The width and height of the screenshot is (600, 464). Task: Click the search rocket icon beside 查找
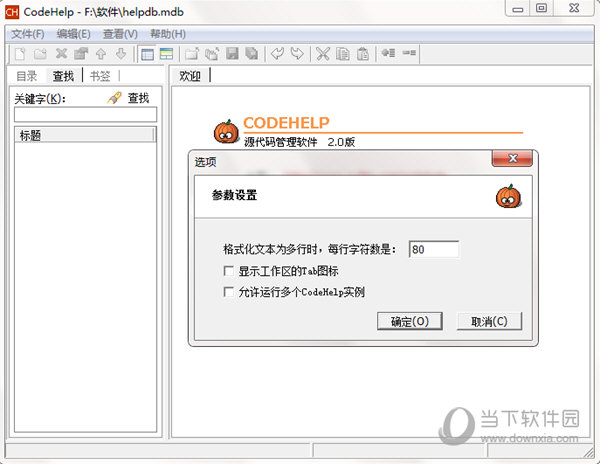[114, 98]
